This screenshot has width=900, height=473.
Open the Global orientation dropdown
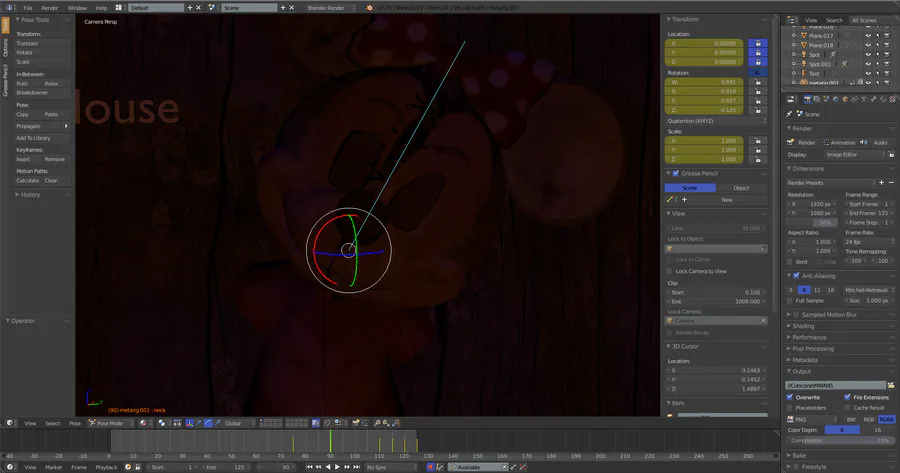tap(238, 423)
